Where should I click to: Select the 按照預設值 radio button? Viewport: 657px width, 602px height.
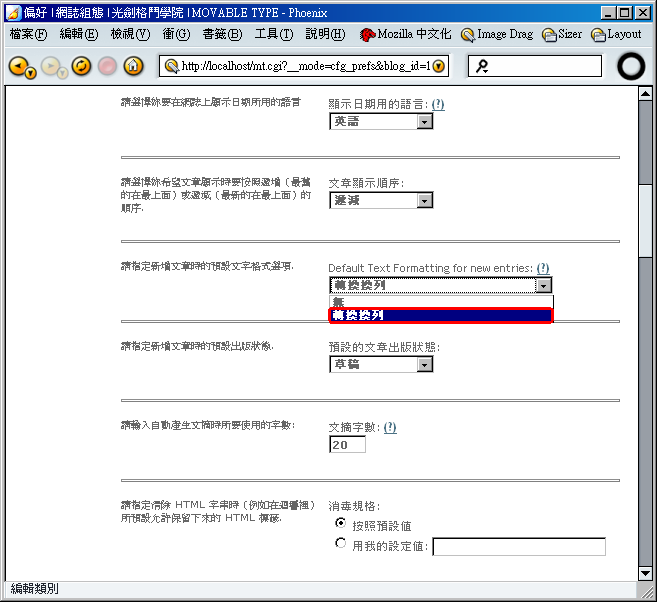tap(341, 523)
